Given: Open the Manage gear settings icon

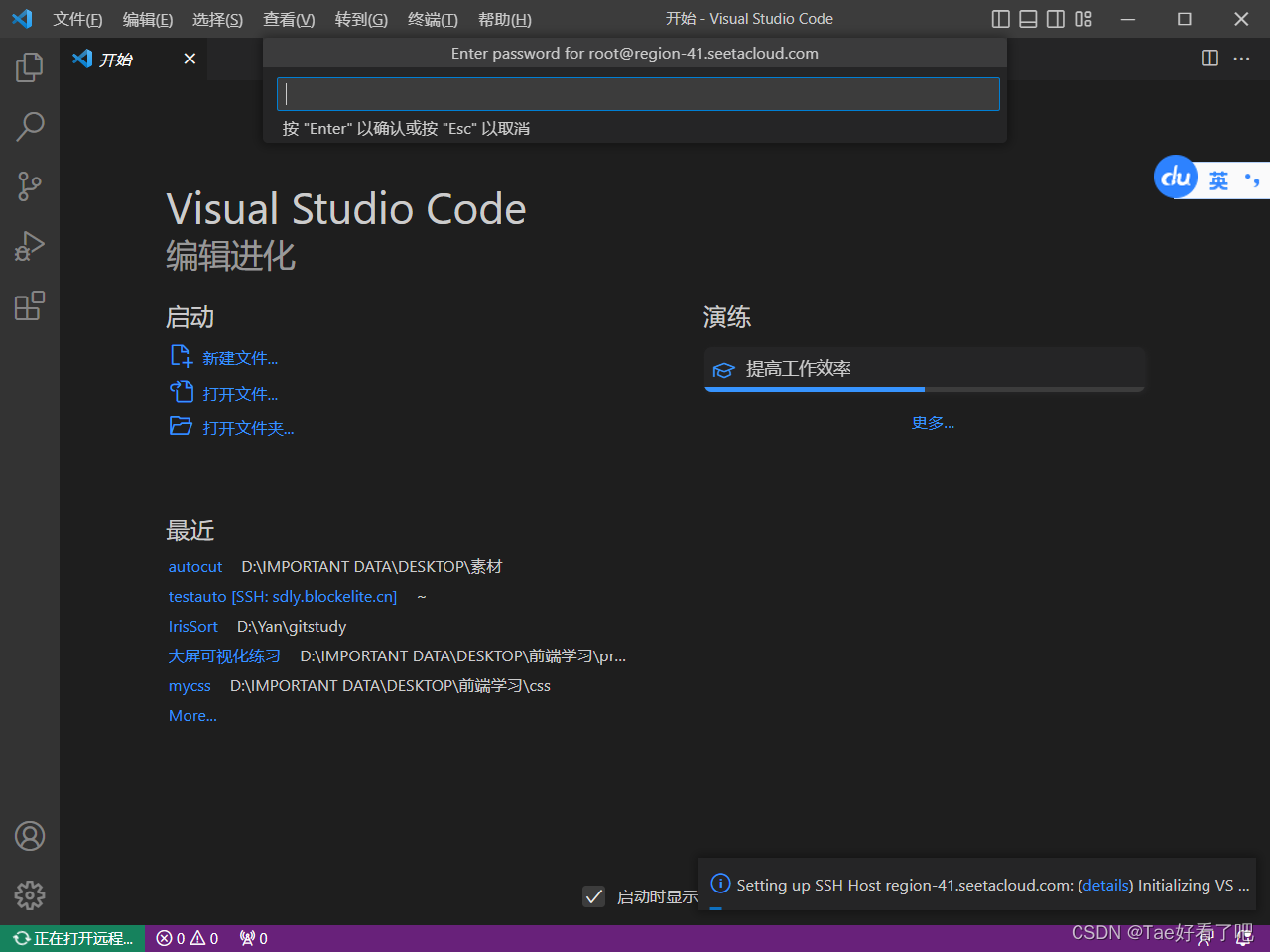Looking at the screenshot, I should click(x=30, y=895).
